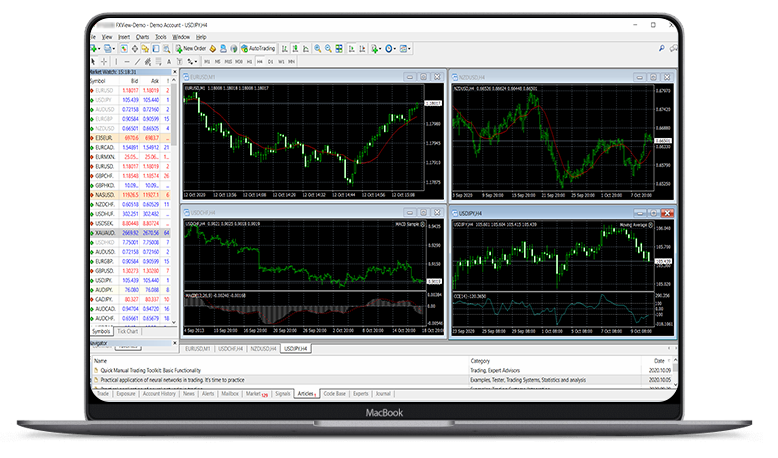Switch to bar chart icon
This screenshot has width=778, height=458.
284,49
